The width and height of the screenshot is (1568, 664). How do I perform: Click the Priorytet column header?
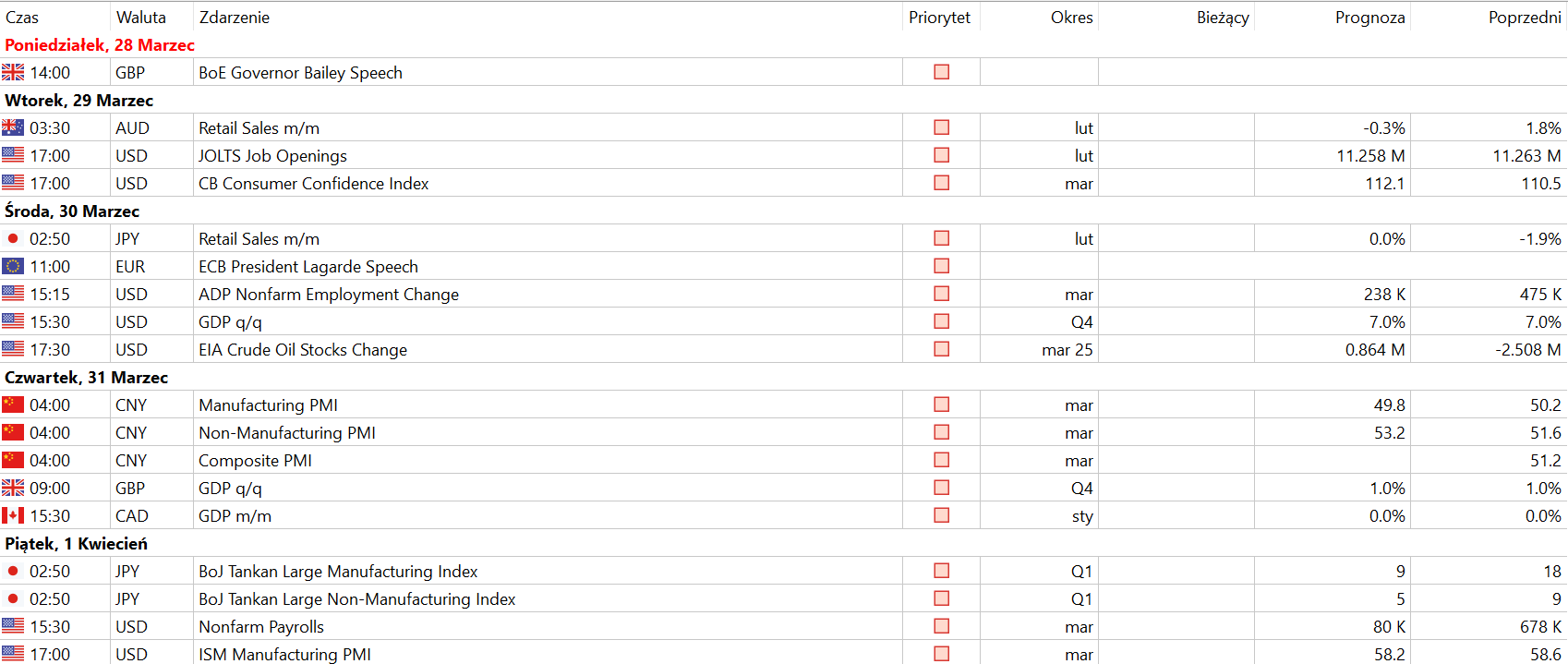pyautogui.click(x=940, y=18)
